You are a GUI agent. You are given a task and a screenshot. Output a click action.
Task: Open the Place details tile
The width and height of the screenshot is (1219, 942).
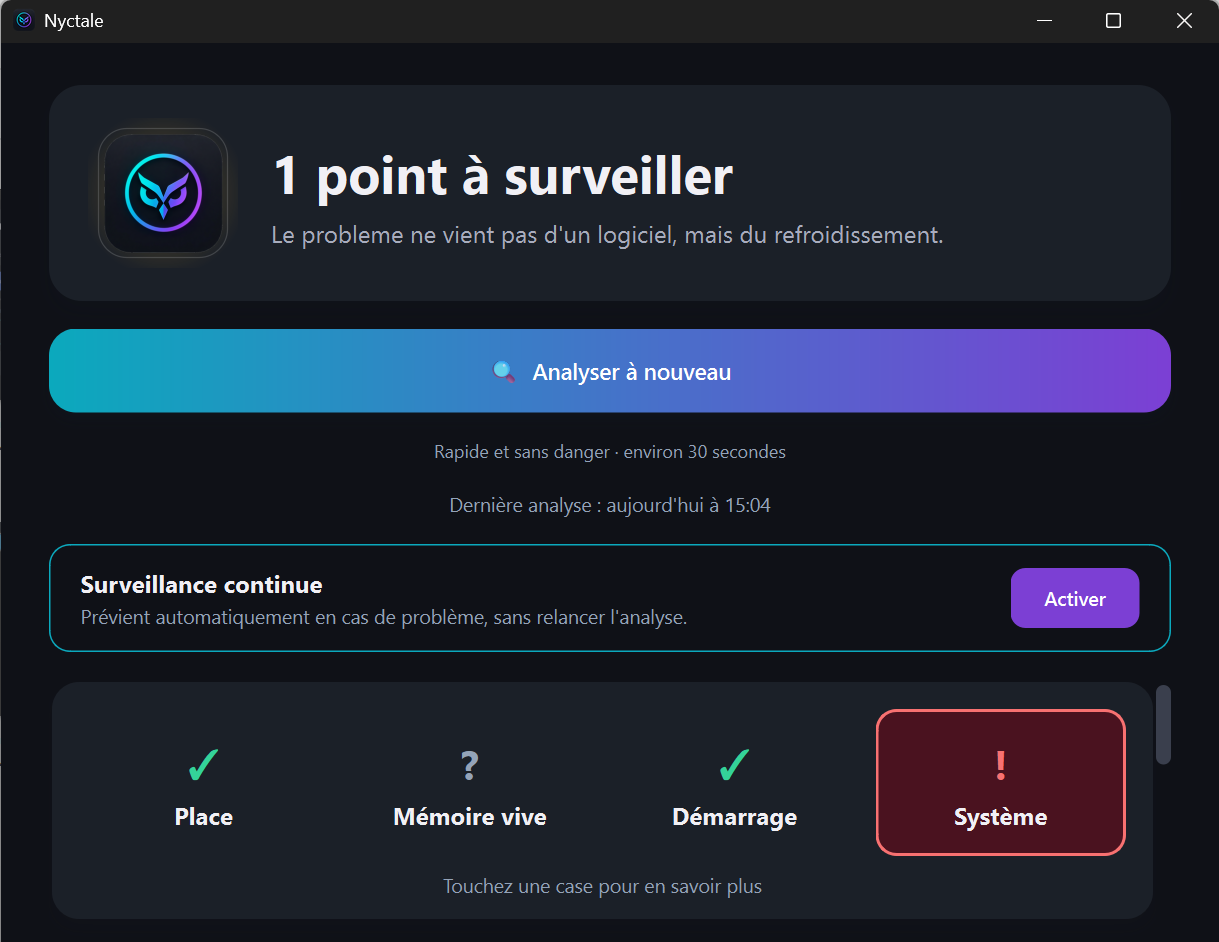click(204, 782)
